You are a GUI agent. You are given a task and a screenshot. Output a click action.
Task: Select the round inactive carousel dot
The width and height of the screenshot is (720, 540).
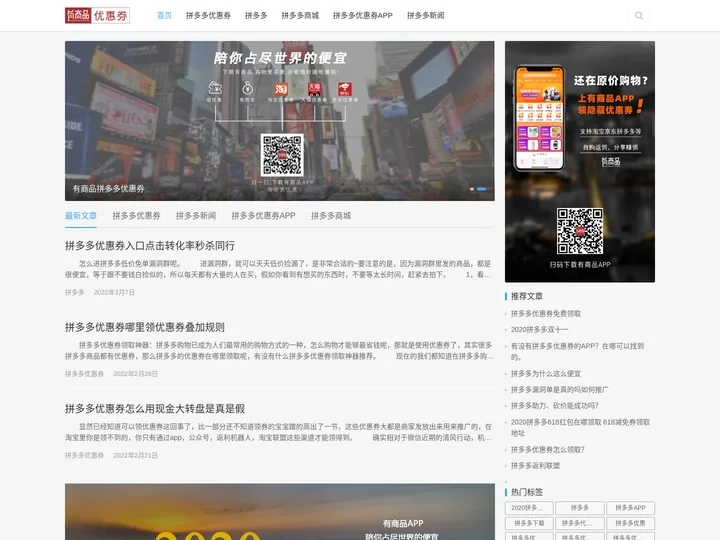472,189
